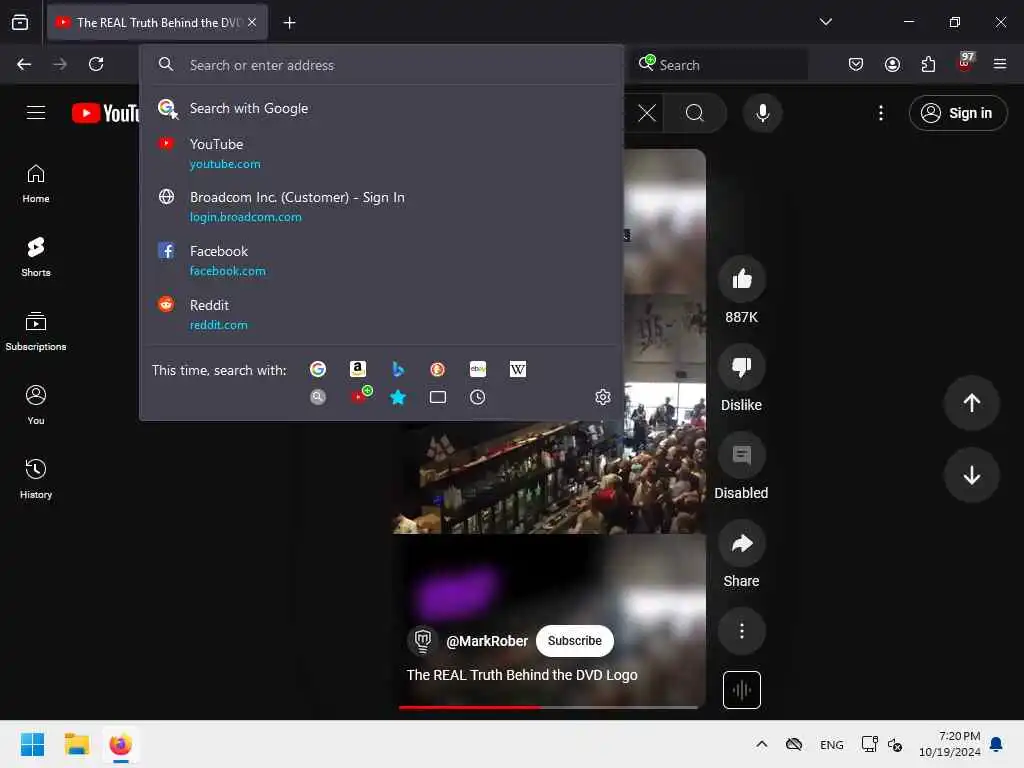Open @MarkRober channel link
Screen dimensions: 1024x768
[x=487, y=641]
